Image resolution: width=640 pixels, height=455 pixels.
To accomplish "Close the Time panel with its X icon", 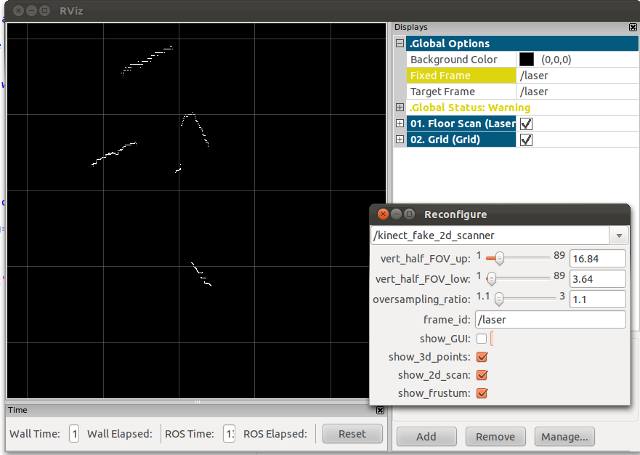I will [380, 410].
